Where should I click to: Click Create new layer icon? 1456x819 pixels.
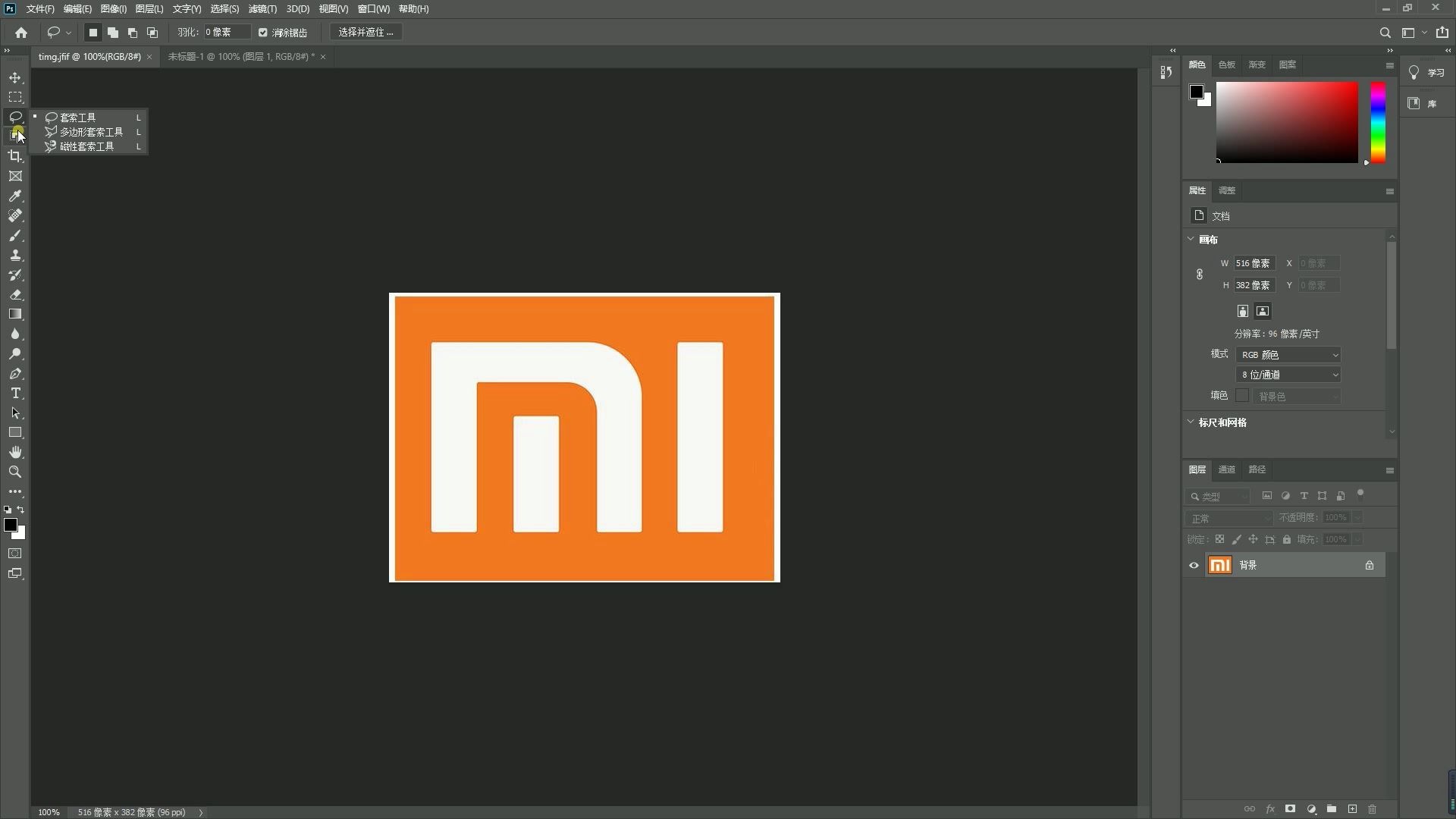click(x=1352, y=809)
